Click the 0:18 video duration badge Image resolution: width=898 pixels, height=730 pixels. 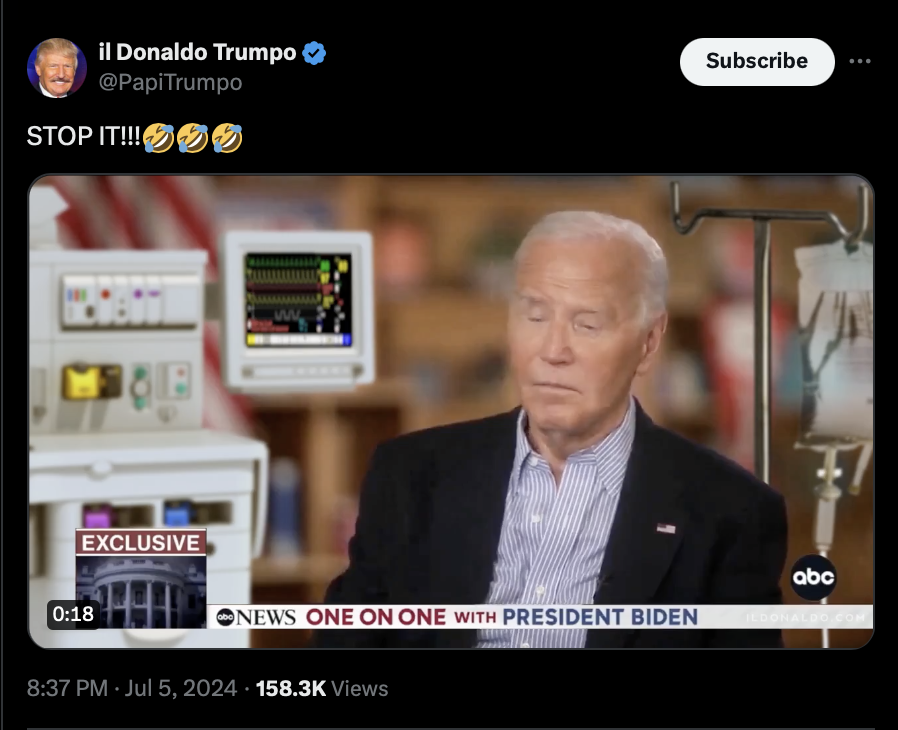[73, 614]
